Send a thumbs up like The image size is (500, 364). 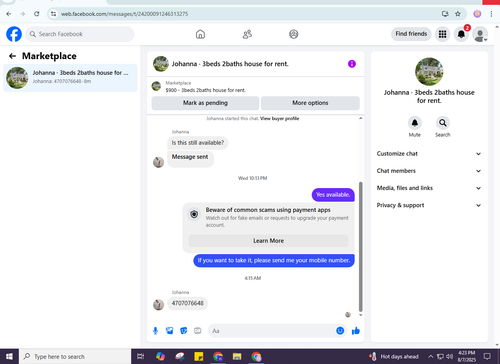coord(356,331)
